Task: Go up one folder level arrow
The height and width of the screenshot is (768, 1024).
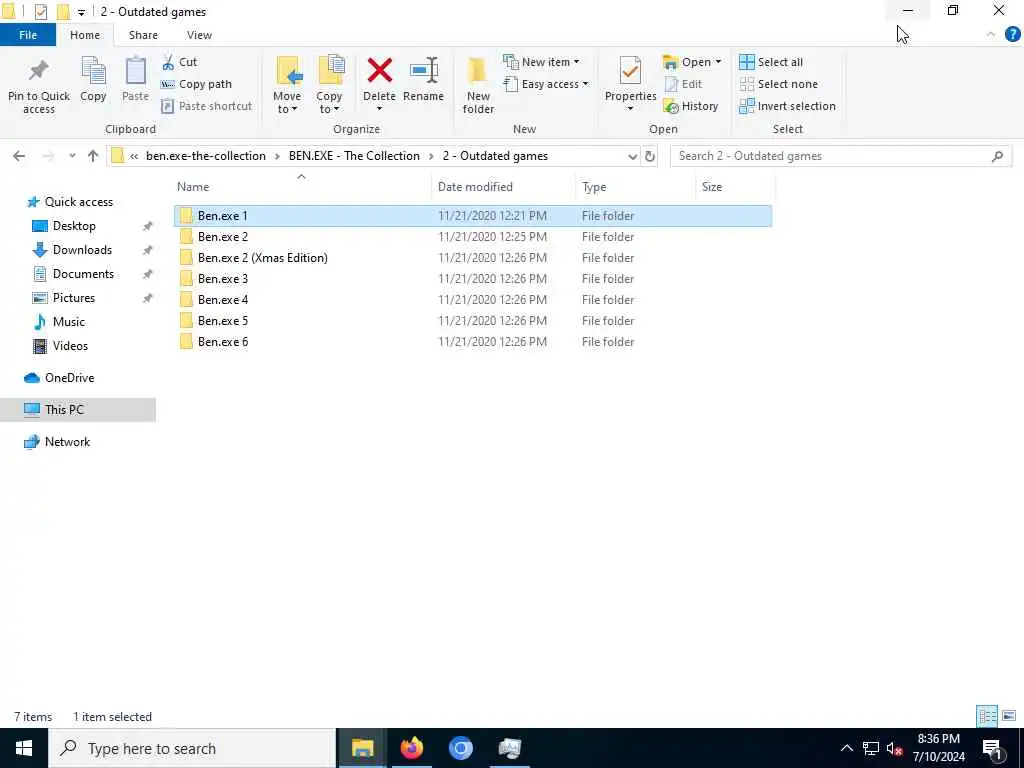Action: [93, 156]
